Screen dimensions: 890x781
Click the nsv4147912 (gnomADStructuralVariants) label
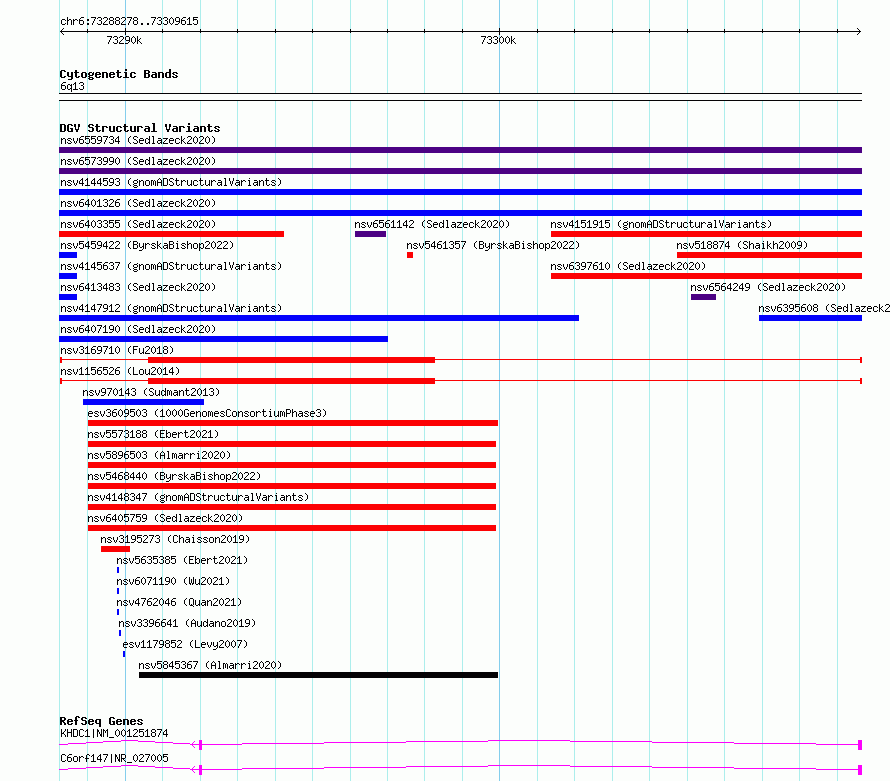[x=171, y=308]
